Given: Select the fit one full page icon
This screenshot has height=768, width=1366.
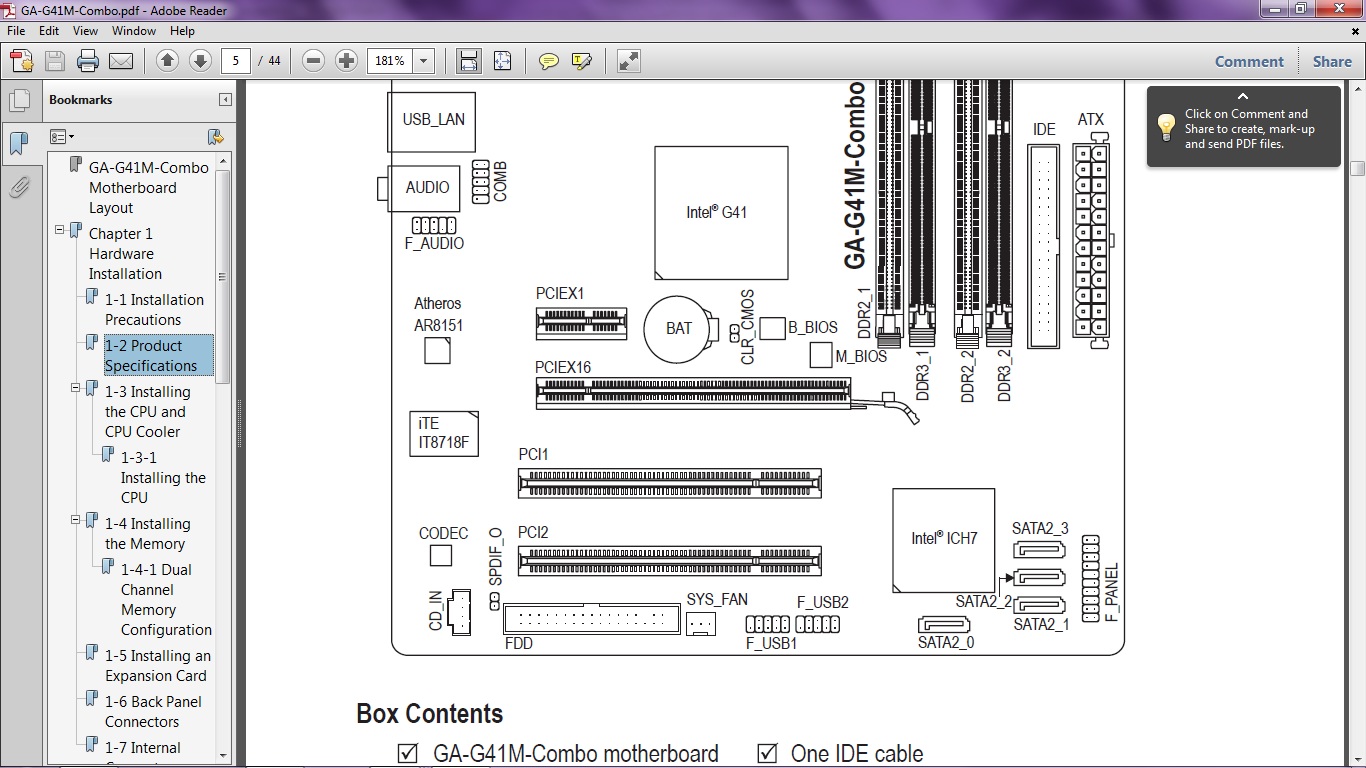Looking at the screenshot, I should [502, 61].
